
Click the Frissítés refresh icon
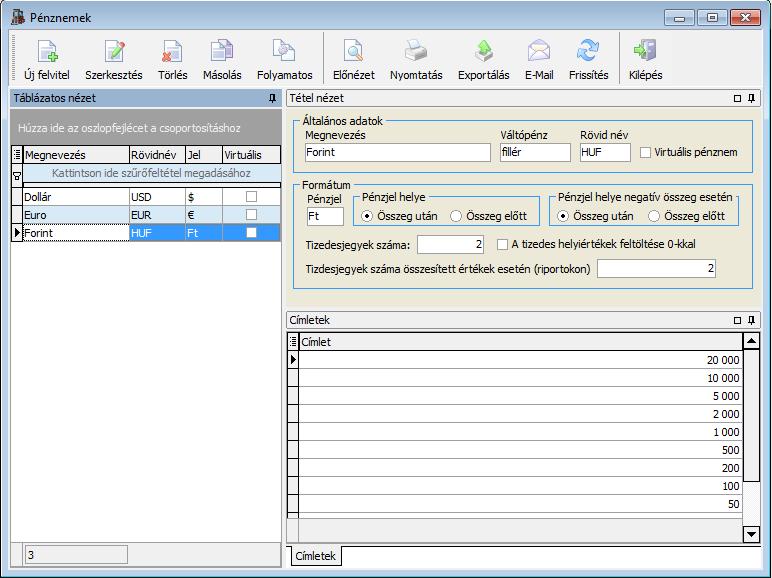click(x=588, y=51)
